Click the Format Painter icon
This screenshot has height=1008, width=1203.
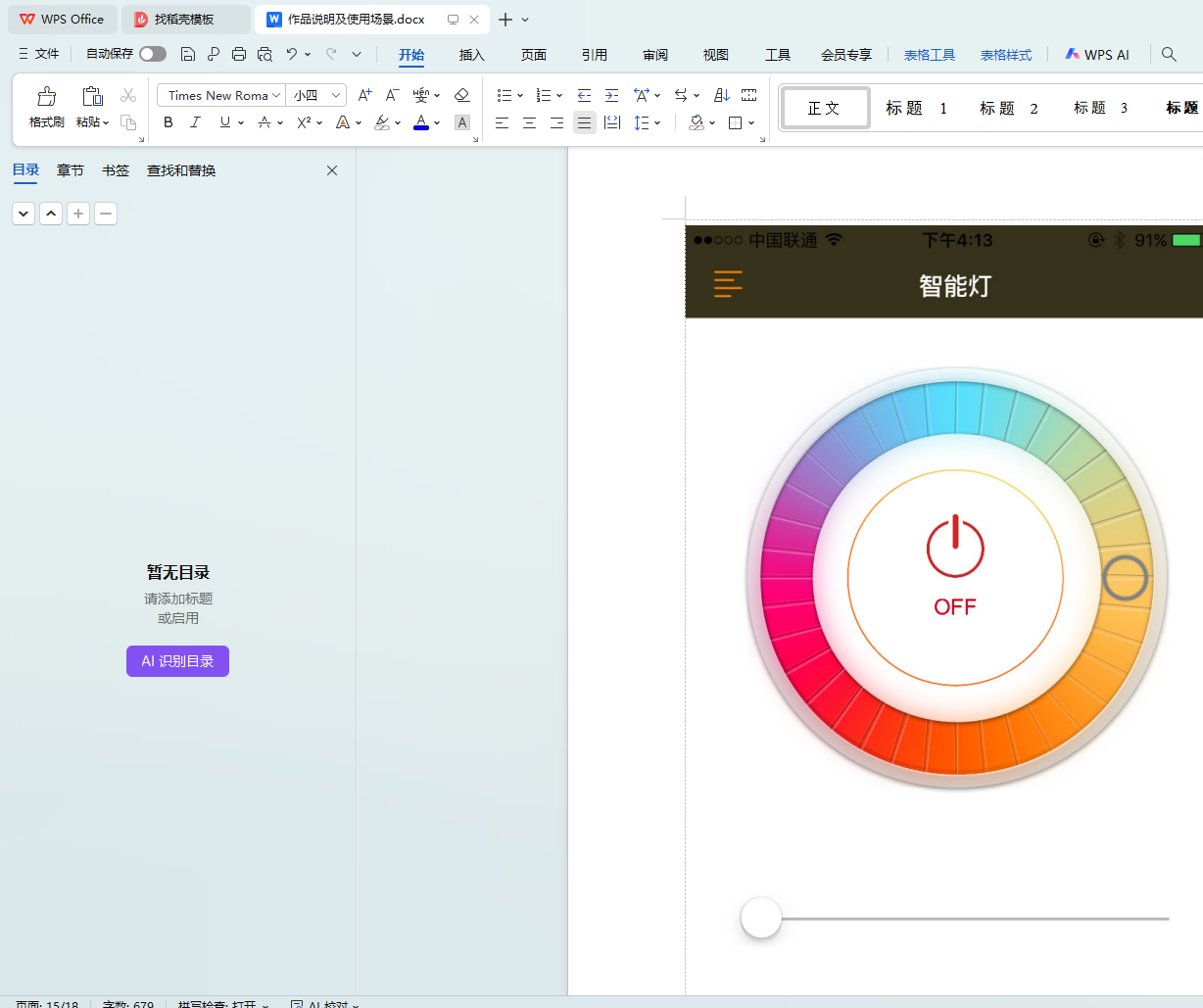46,97
